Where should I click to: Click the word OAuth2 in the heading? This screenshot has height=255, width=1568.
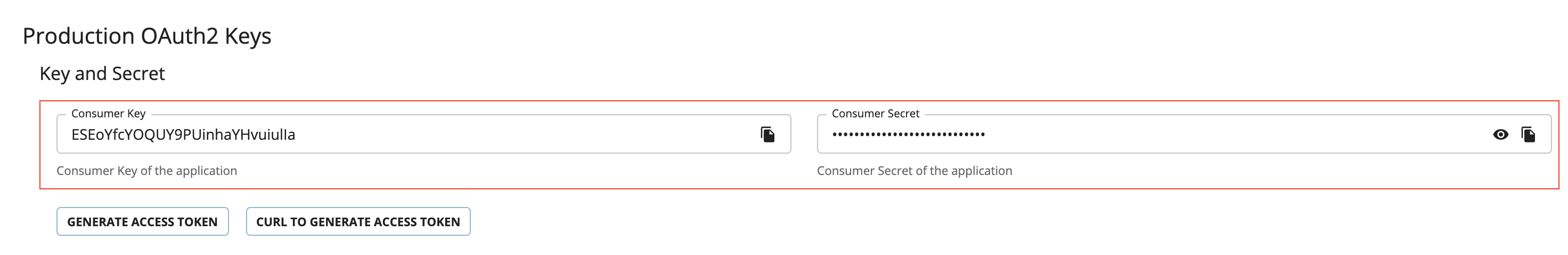tap(179, 36)
